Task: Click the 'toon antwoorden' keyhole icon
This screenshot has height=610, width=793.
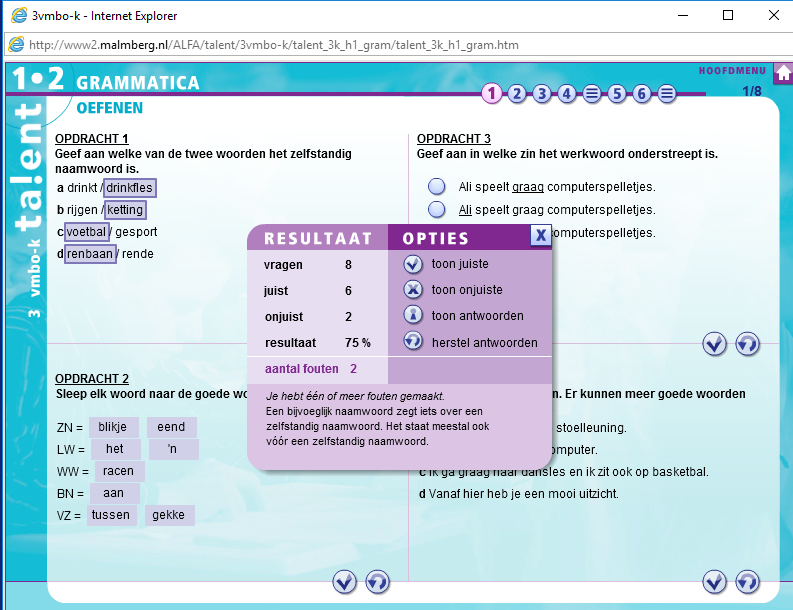Action: 413,315
